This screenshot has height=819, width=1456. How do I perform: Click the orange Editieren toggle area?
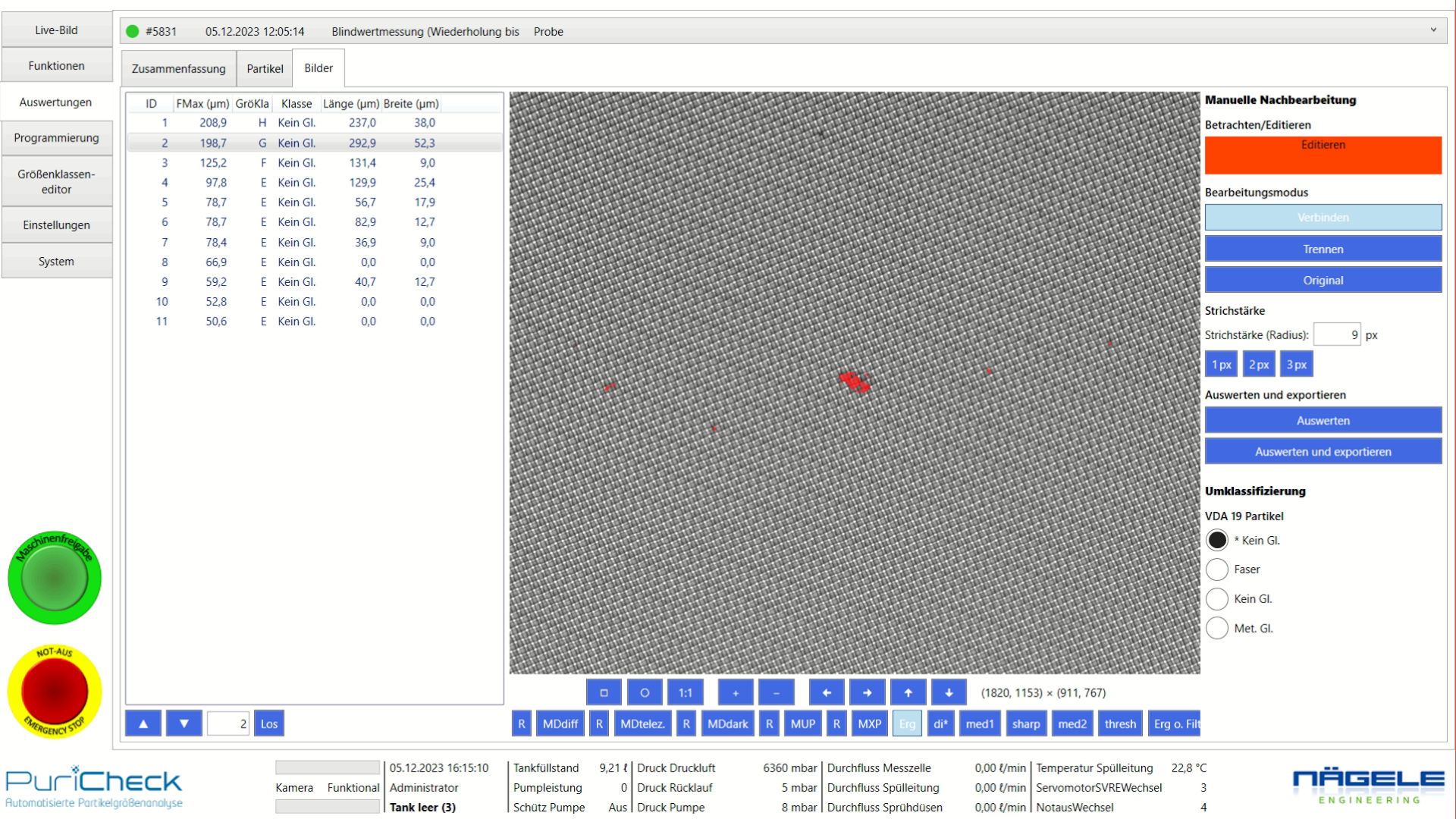pos(1323,155)
